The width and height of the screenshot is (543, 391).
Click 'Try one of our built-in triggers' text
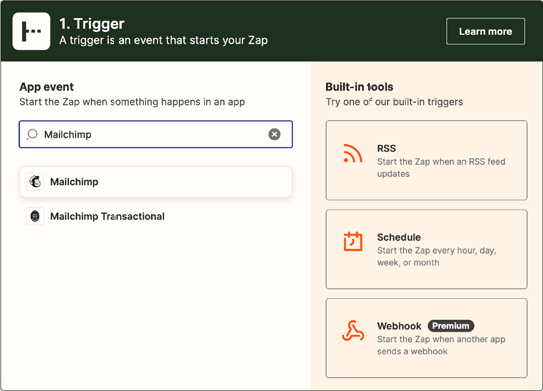(x=394, y=102)
